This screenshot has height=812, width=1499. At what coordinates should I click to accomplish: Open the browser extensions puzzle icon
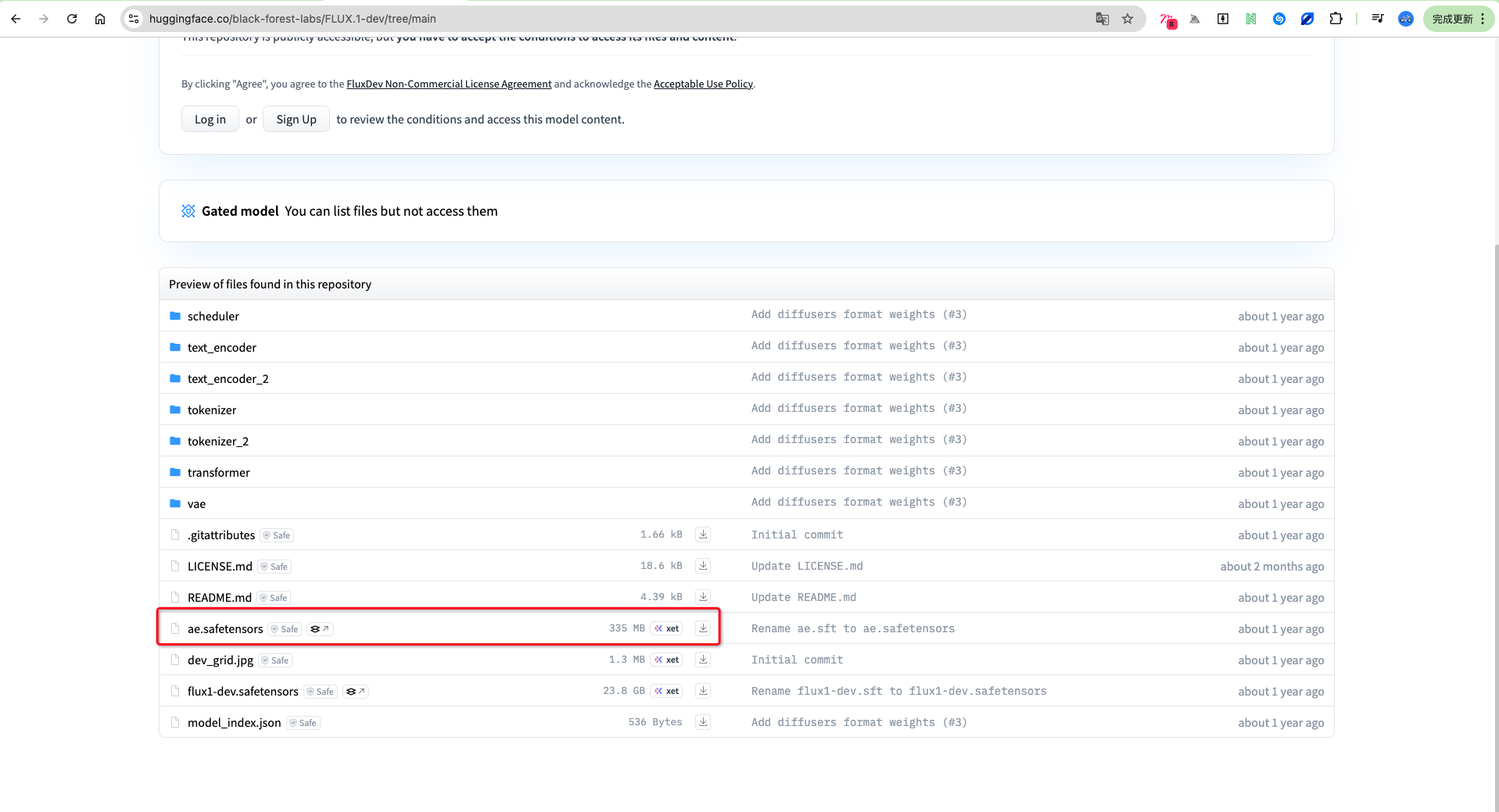(x=1336, y=19)
